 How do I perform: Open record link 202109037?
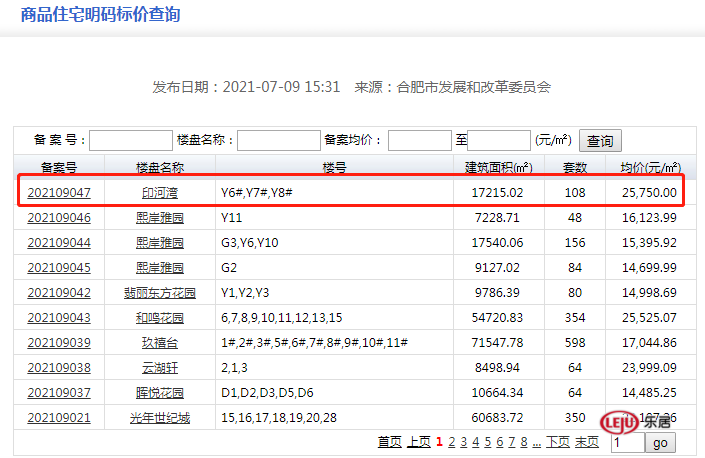coord(59,393)
